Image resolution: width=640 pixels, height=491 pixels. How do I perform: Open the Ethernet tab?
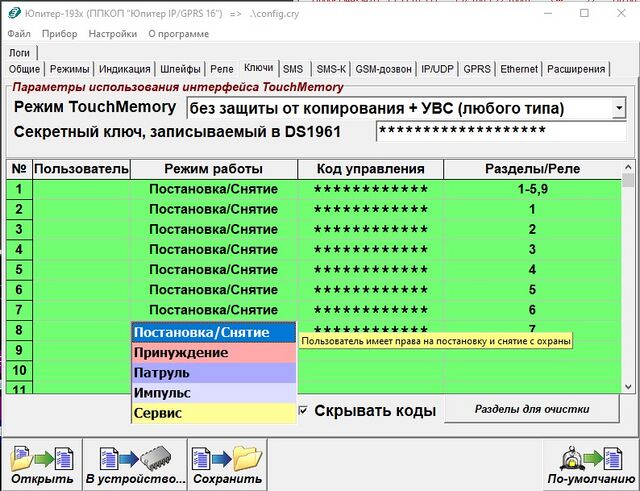[518, 69]
